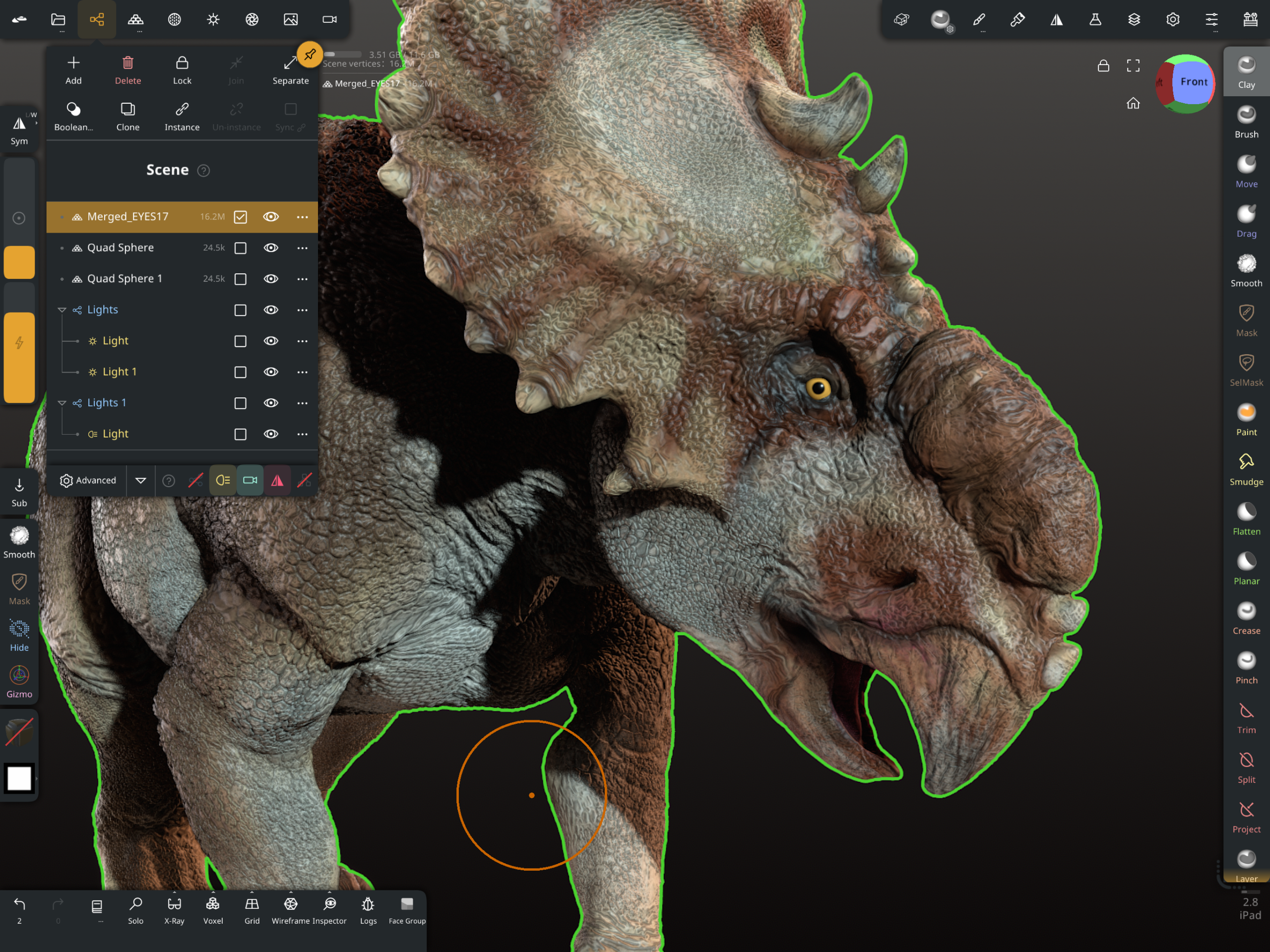Check the Light 1 selection checkbox
This screenshot has height=952, width=1270.
(241, 372)
